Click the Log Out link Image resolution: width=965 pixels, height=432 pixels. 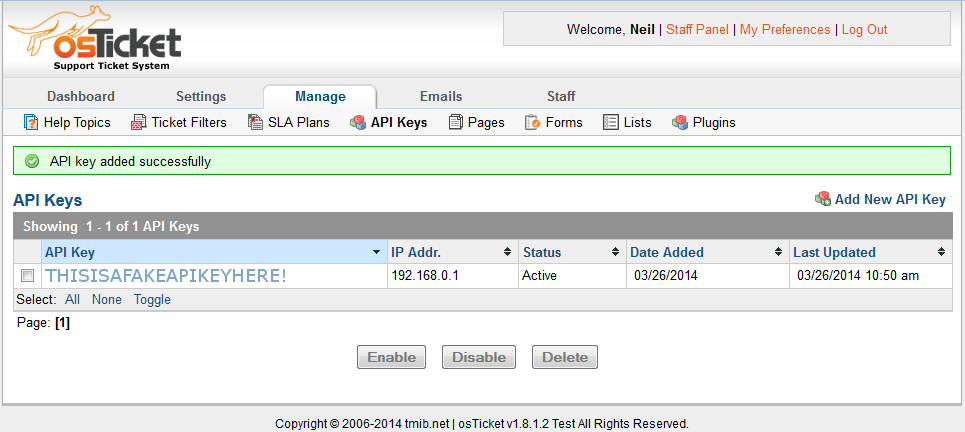click(x=865, y=30)
